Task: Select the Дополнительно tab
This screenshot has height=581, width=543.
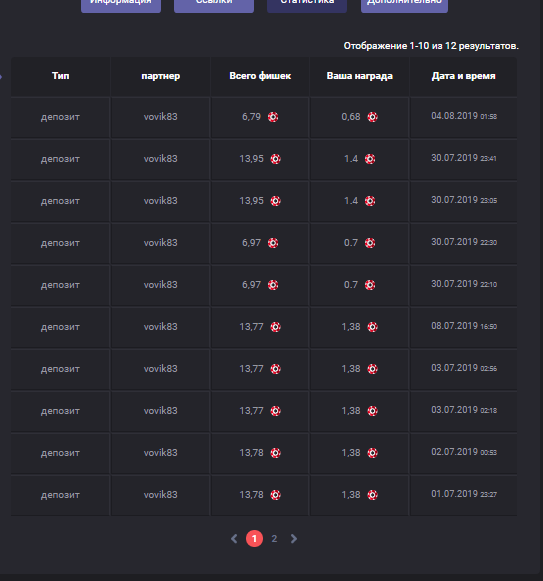Action: [404, 3]
